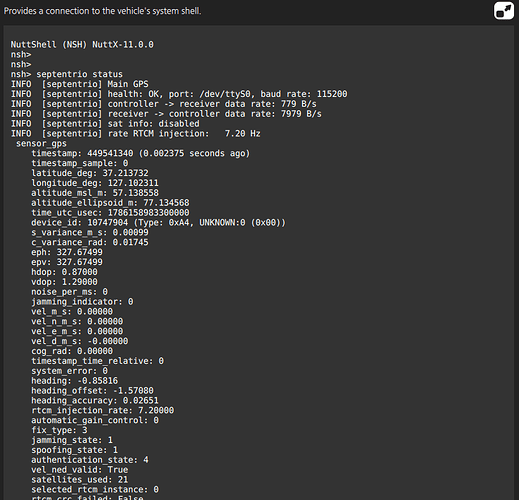Click the 'vel_m_s: 0.00000' line
This screenshot has width=519, height=500.
coord(72,311)
